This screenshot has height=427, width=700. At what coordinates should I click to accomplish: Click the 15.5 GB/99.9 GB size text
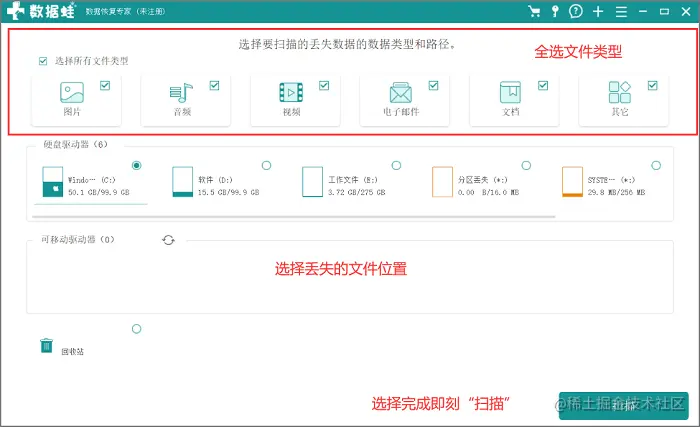click(x=229, y=192)
